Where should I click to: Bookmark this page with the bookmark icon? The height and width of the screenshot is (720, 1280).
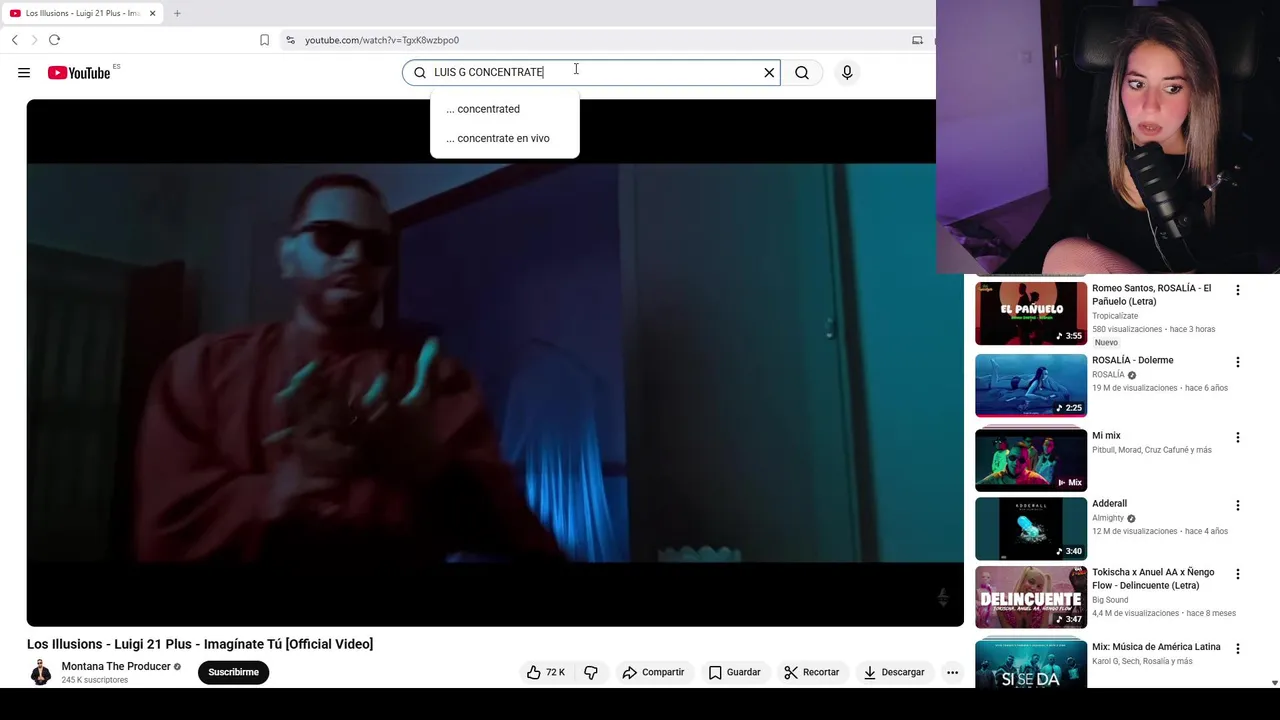264,40
